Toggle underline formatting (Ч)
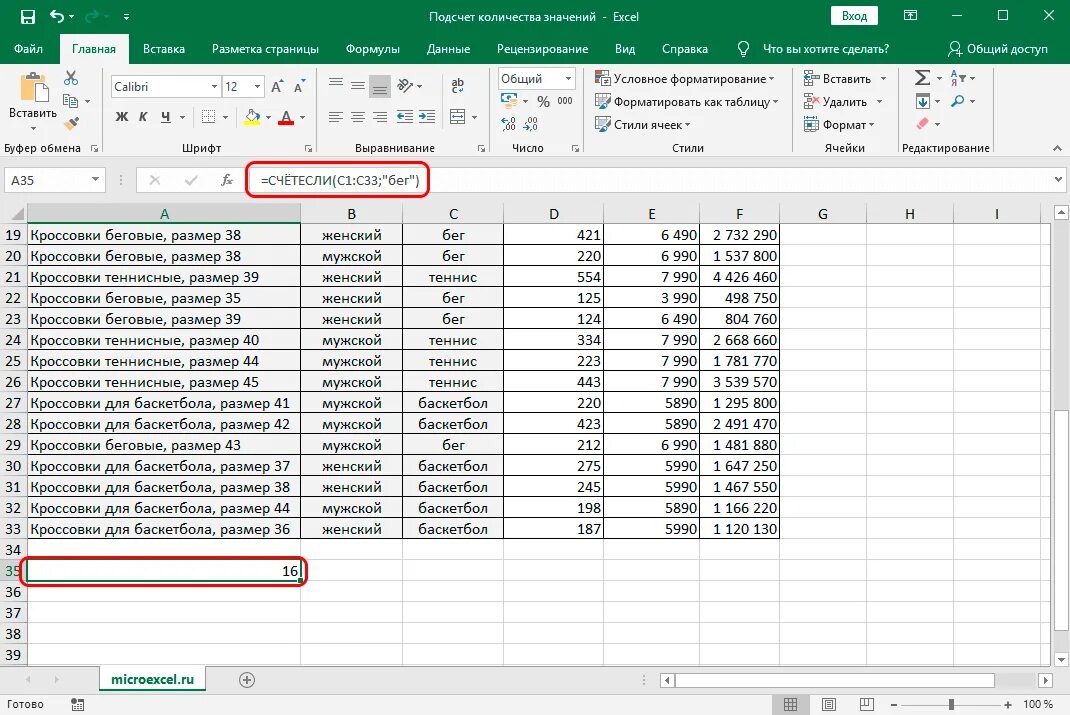The width and height of the screenshot is (1070, 715). tap(165, 117)
